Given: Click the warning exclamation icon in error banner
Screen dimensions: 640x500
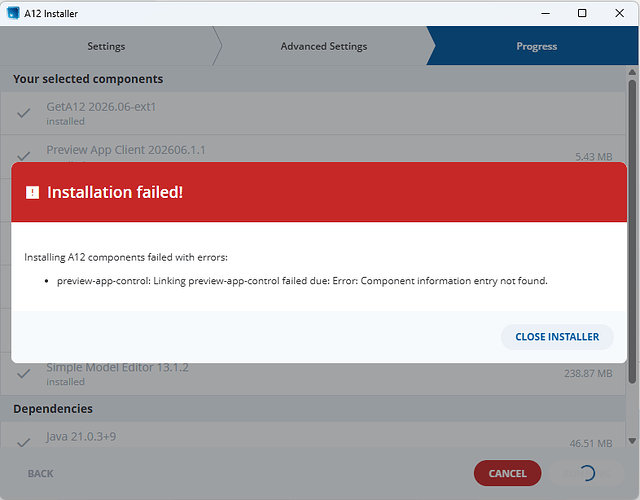Looking at the screenshot, I should 32,192.
